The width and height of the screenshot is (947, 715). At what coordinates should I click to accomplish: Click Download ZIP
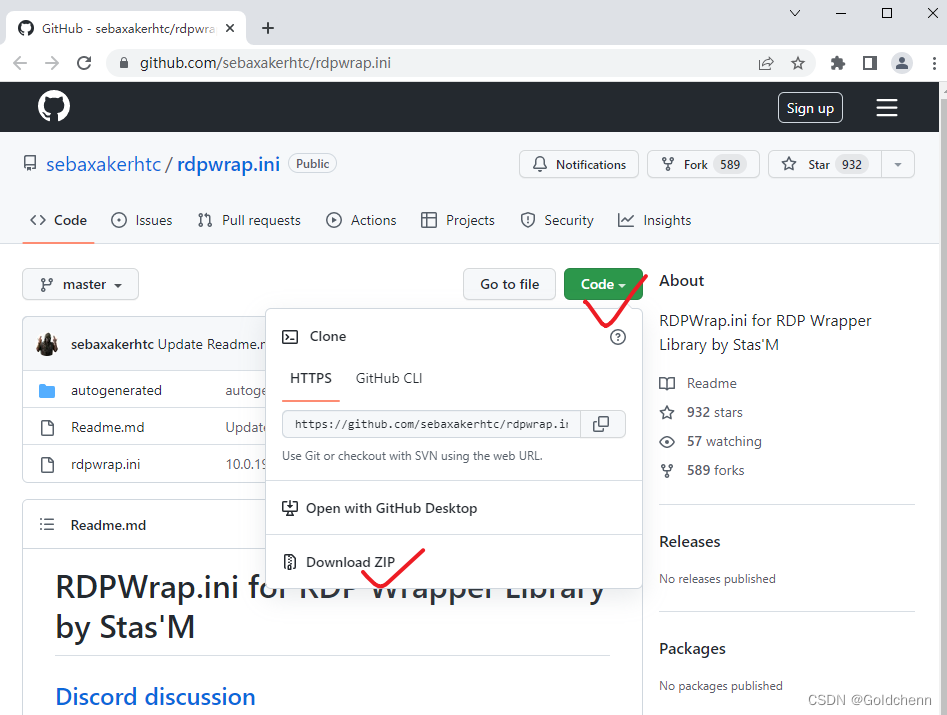coord(351,561)
